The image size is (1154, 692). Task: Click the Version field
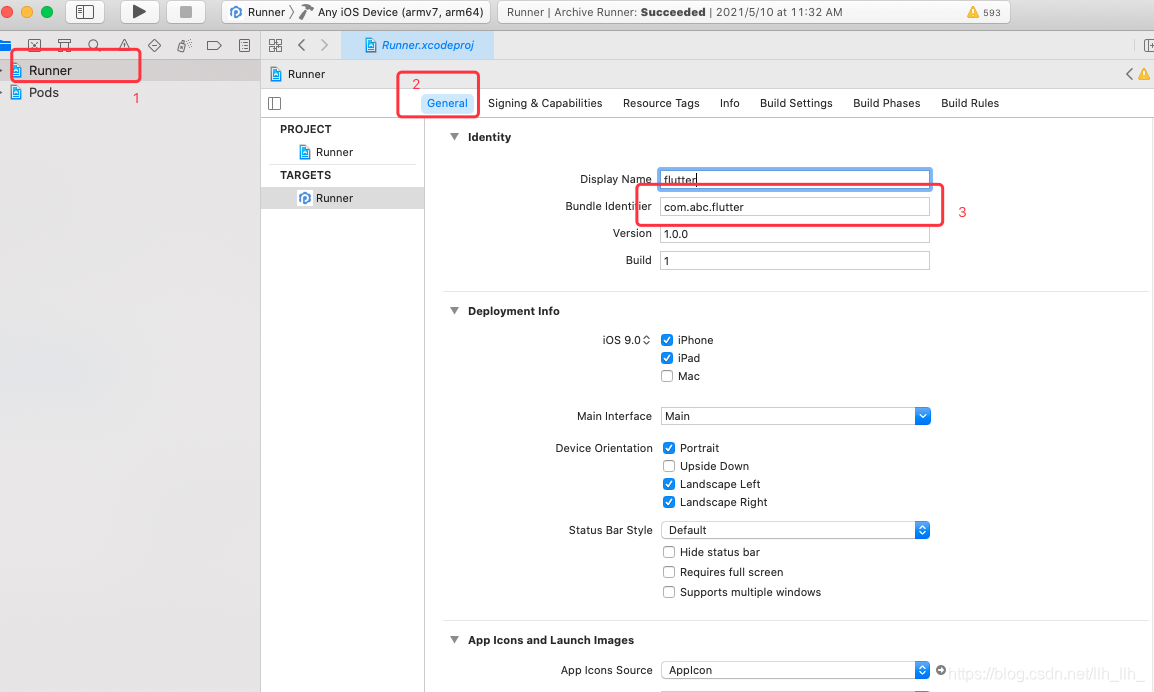tap(795, 234)
